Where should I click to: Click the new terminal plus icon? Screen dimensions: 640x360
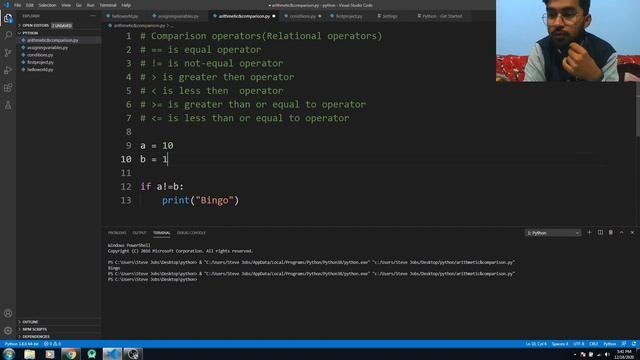(x=589, y=233)
